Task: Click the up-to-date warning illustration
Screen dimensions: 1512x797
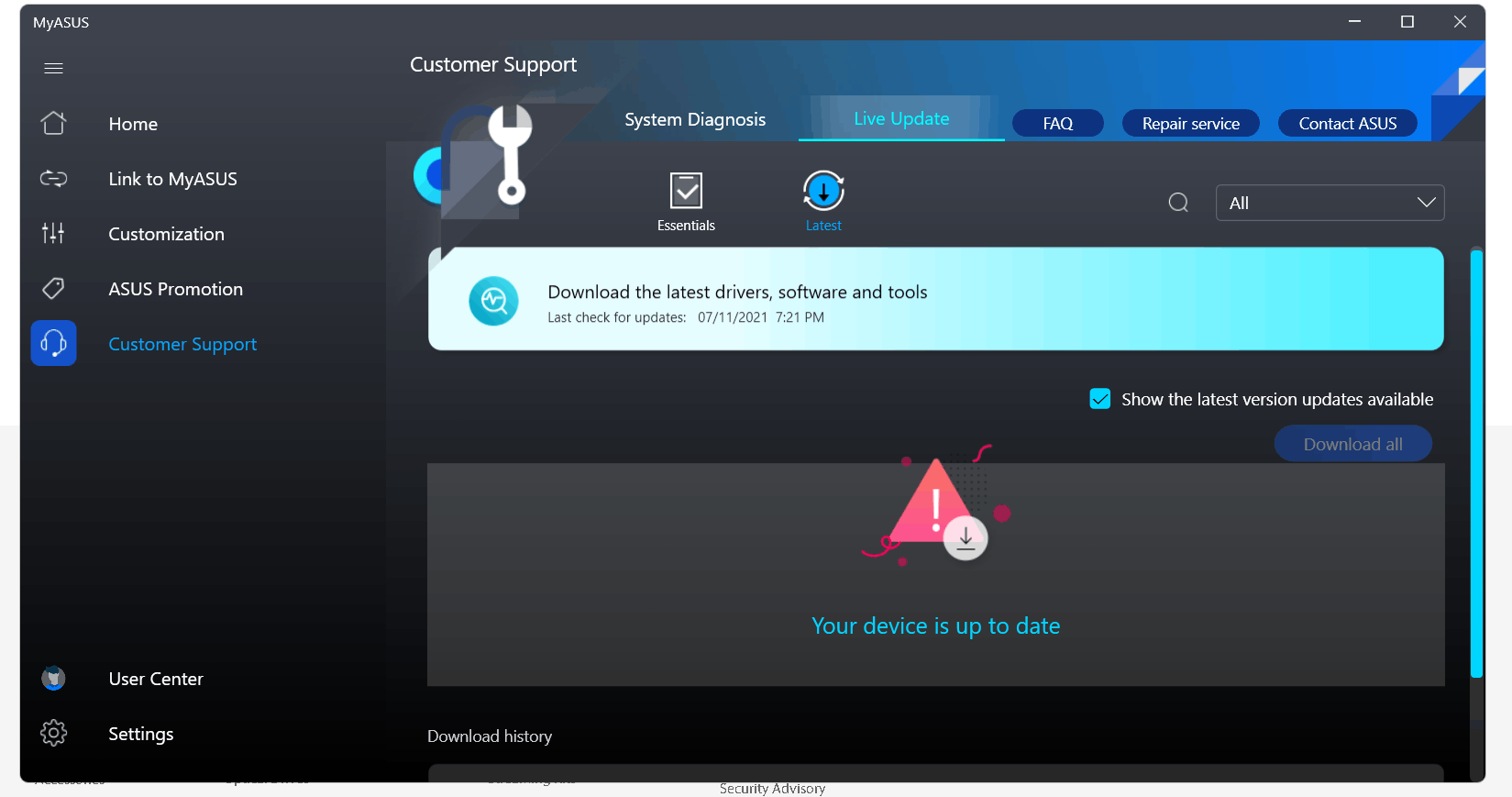Action: tap(935, 506)
